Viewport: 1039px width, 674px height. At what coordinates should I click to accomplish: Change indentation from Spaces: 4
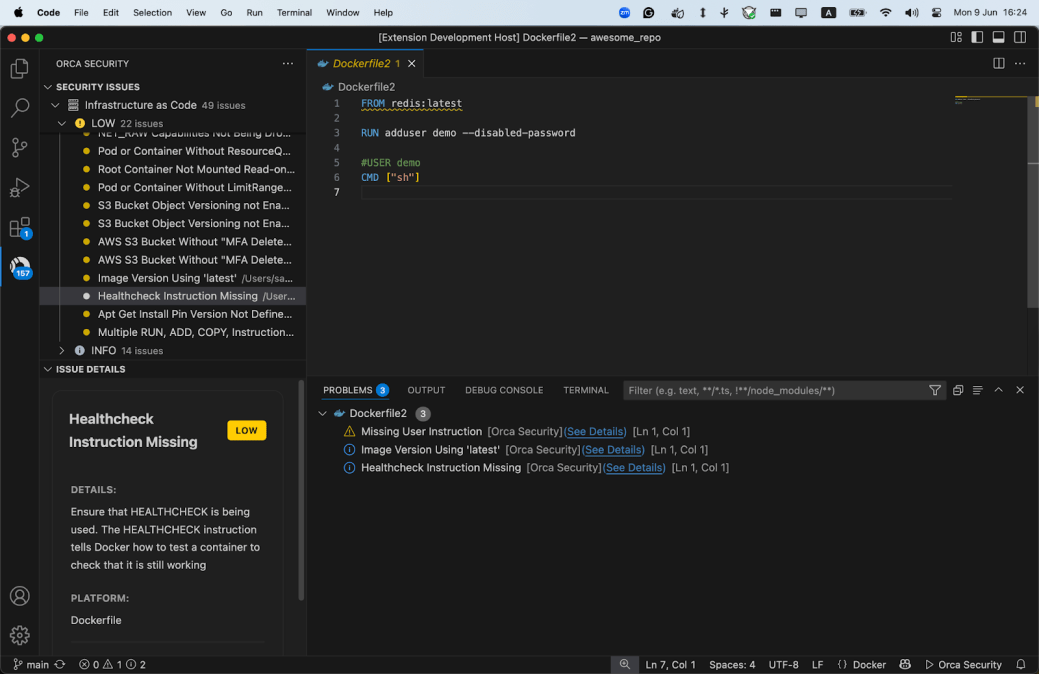pyautogui.click(x=732, y=665)
